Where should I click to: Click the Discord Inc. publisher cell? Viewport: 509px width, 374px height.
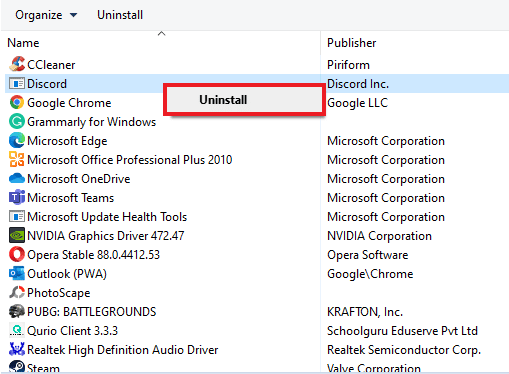point(358,84)
